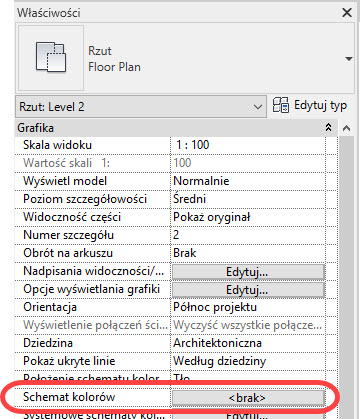This screenshot has width=360, height=419.
Task: Click the Skala widoku property label
Action: (57, 145)
